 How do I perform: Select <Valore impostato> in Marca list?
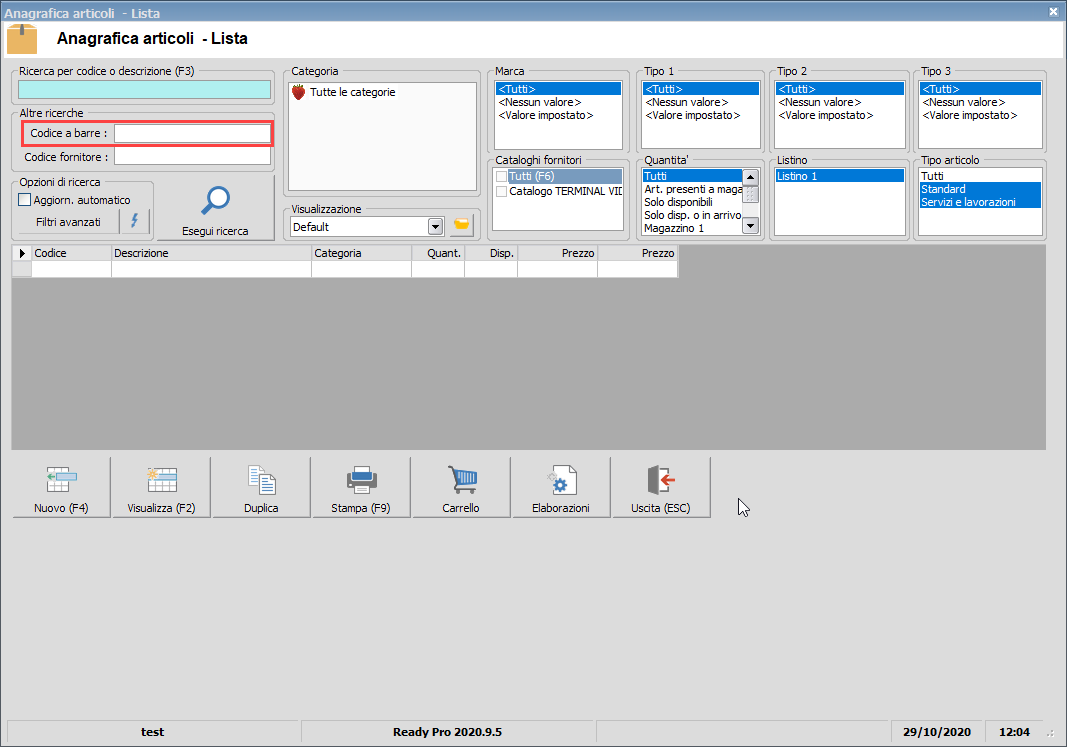tap(558, 115)
